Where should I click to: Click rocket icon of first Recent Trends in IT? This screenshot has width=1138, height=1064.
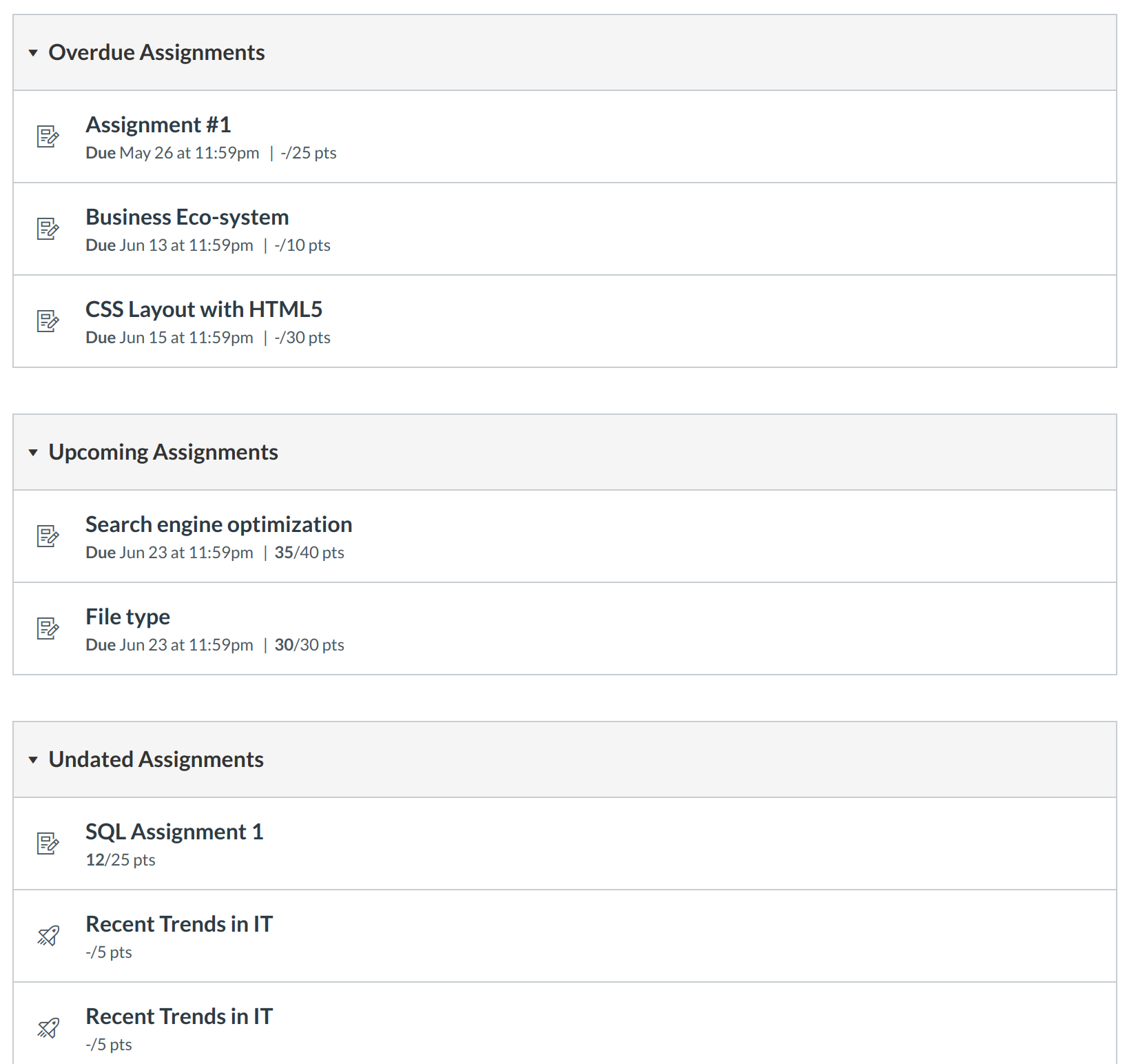point(48,936)
